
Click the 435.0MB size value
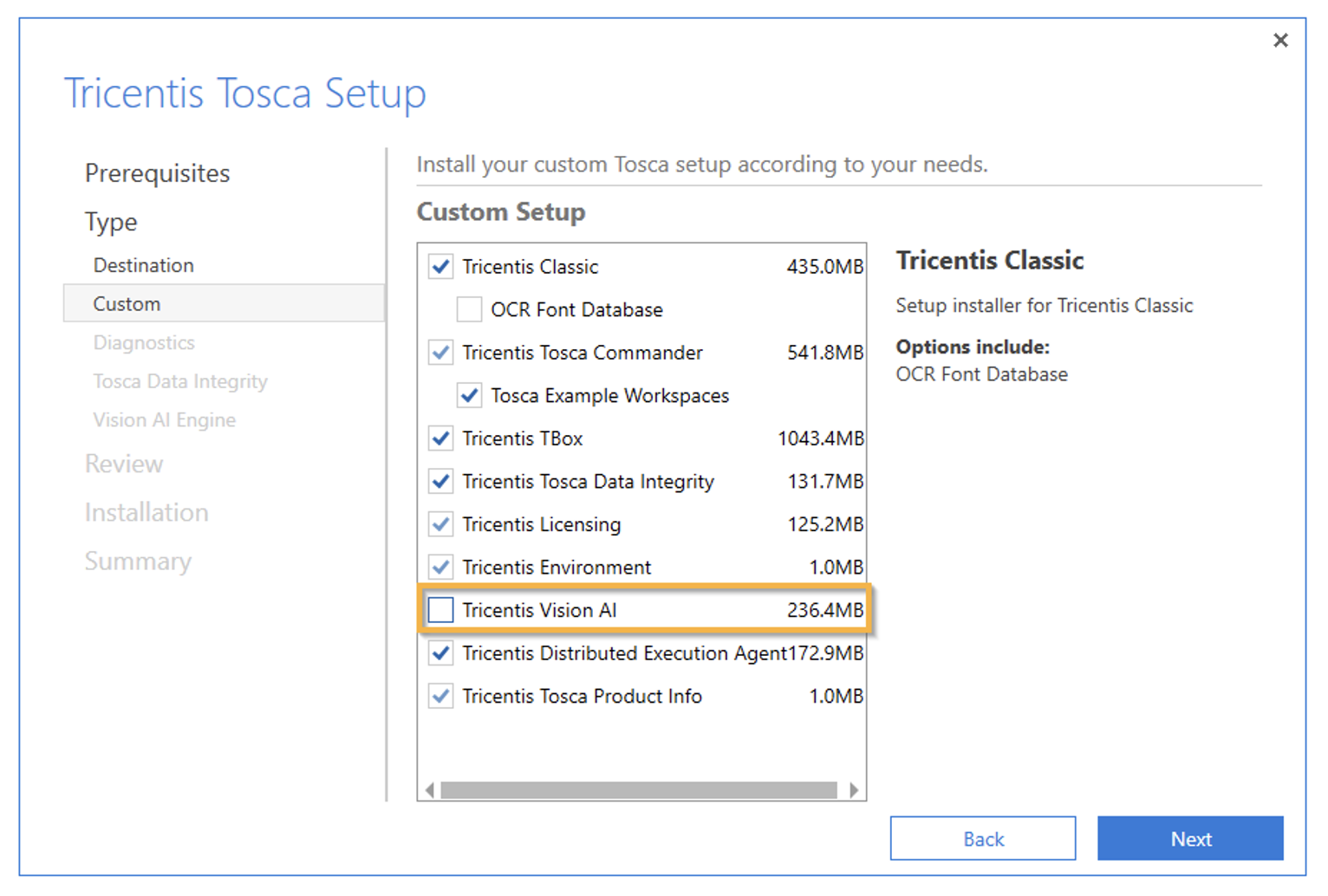tap(825, 267)
